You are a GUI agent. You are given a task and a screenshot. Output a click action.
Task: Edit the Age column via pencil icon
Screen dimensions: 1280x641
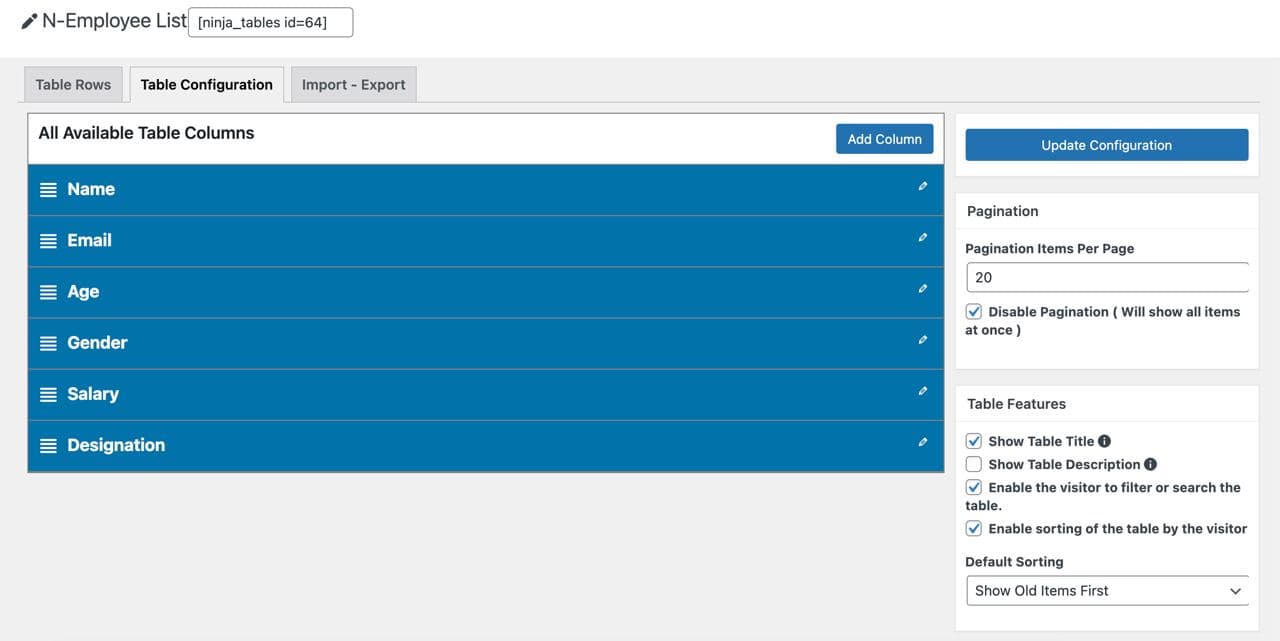(x=922, y=289)
